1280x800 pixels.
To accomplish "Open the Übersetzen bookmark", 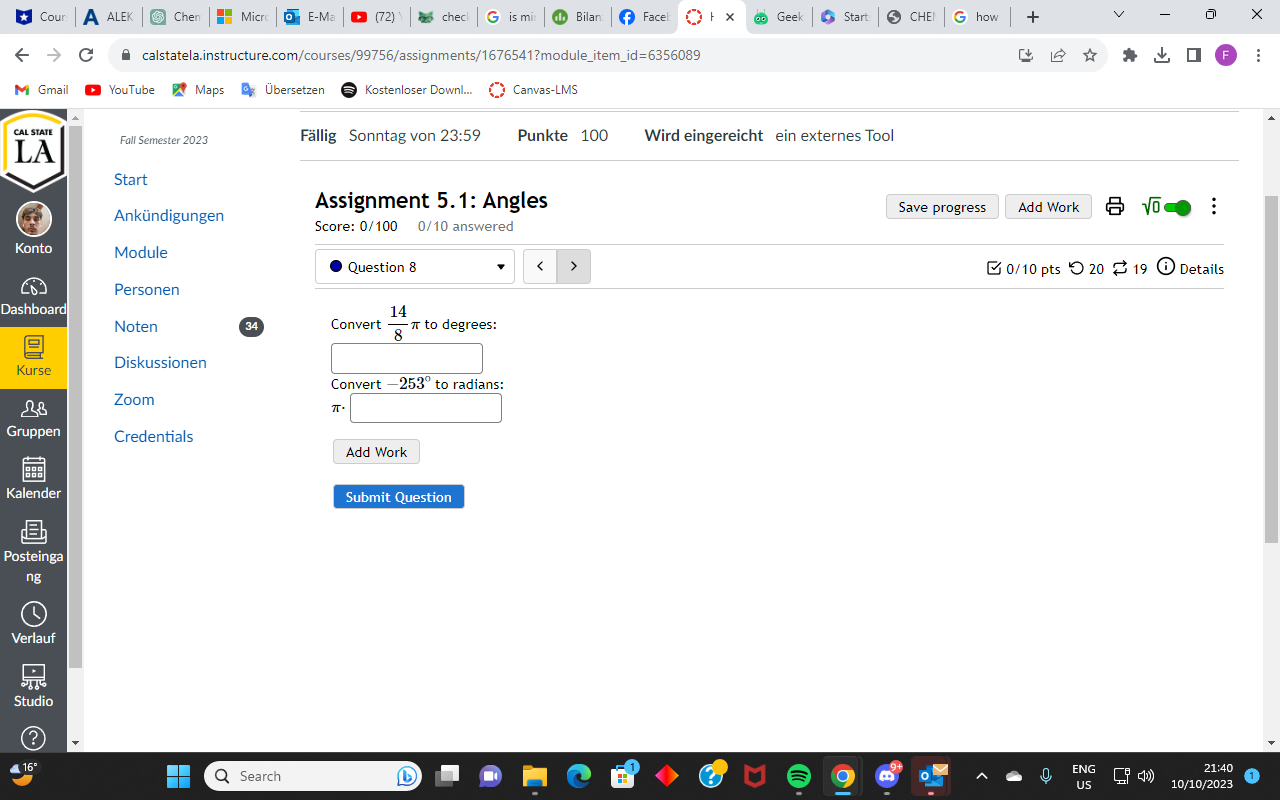I will pyautogui.click(x=283, y=90).
